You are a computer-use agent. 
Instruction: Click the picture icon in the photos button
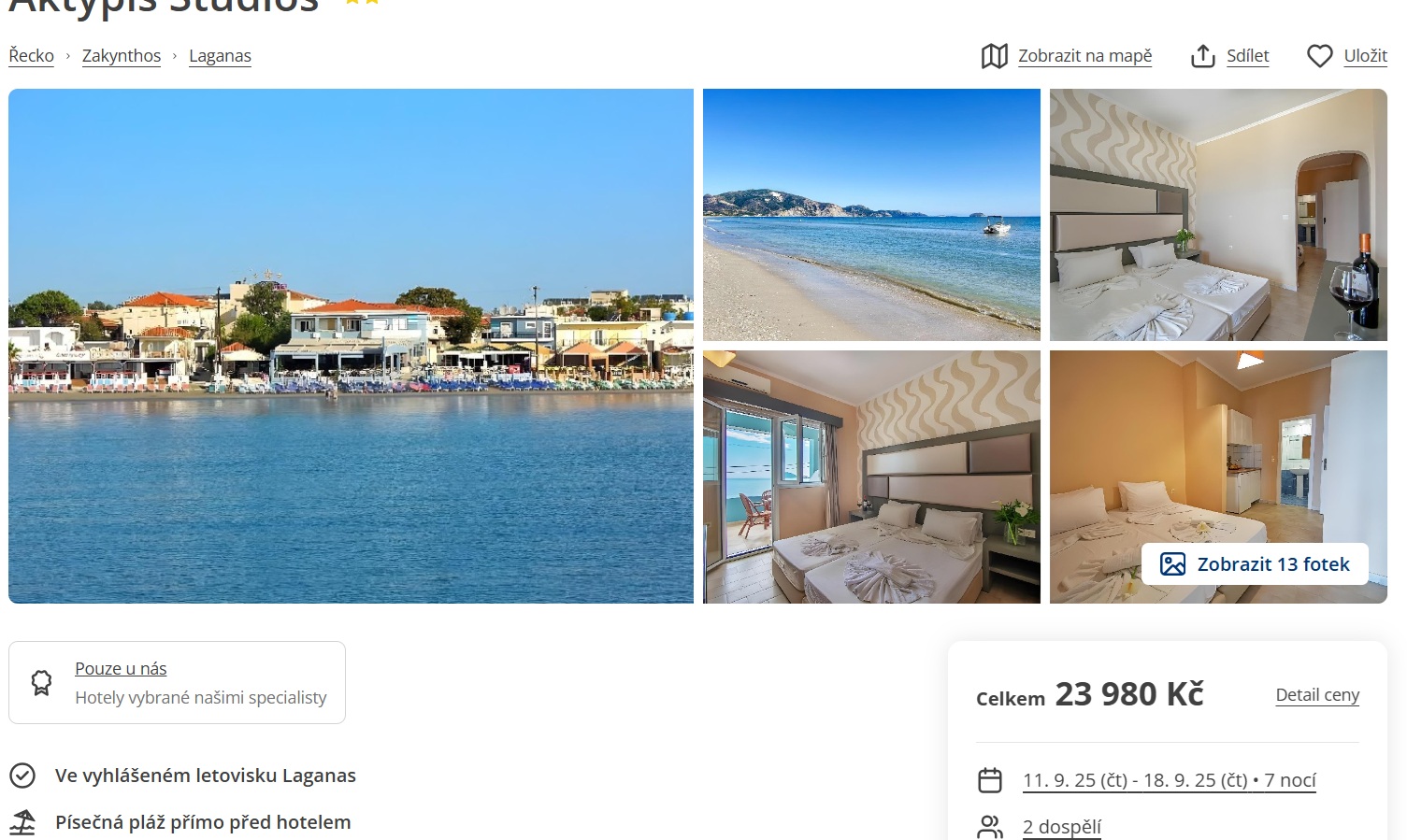coord(1172,564)
